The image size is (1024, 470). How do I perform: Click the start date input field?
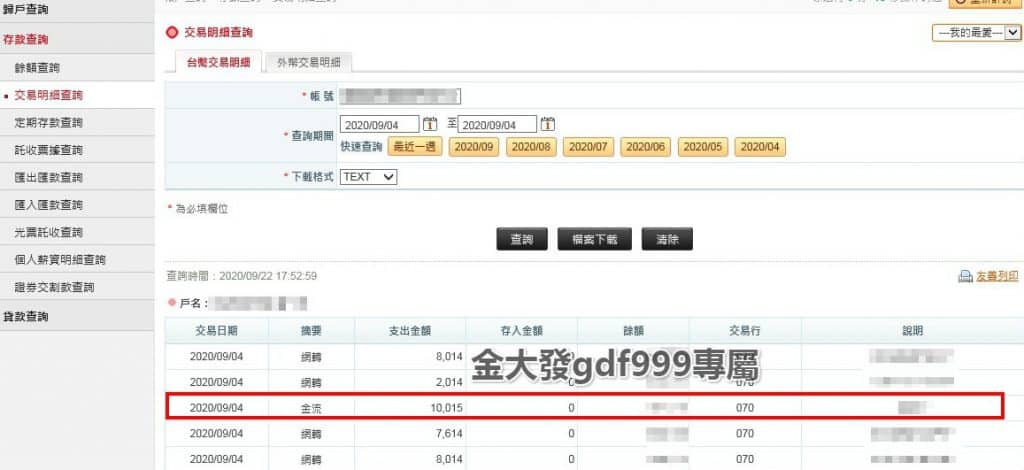click(379, 125)
